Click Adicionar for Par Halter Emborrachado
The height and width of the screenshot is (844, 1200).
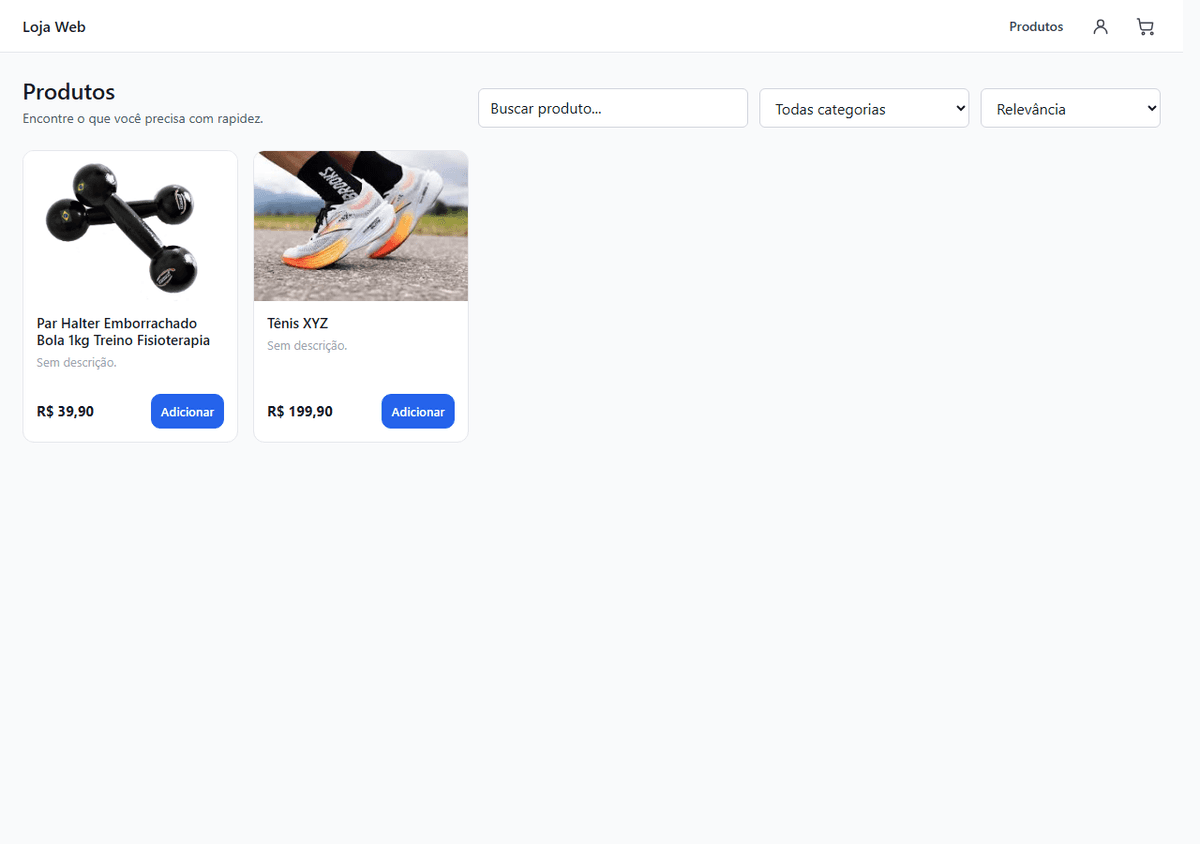[187, 411]
